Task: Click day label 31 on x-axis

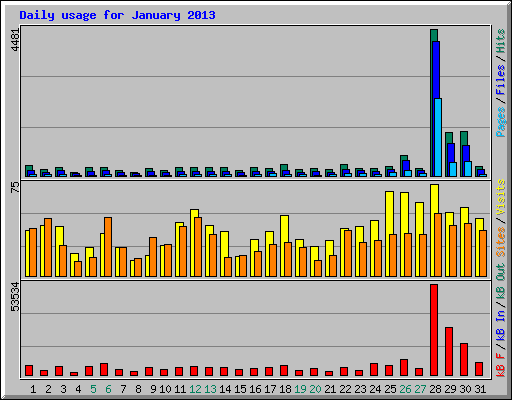Action: point(480,389)
